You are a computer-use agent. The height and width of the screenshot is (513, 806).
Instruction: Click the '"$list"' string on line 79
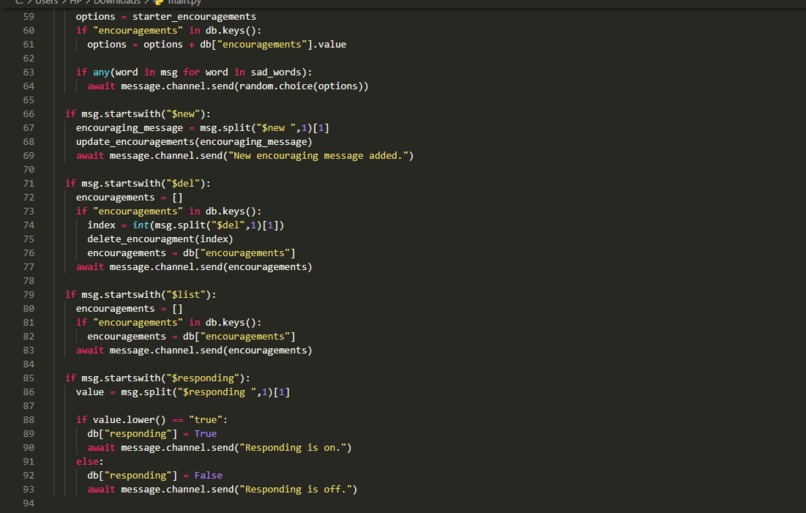point(186,295)
